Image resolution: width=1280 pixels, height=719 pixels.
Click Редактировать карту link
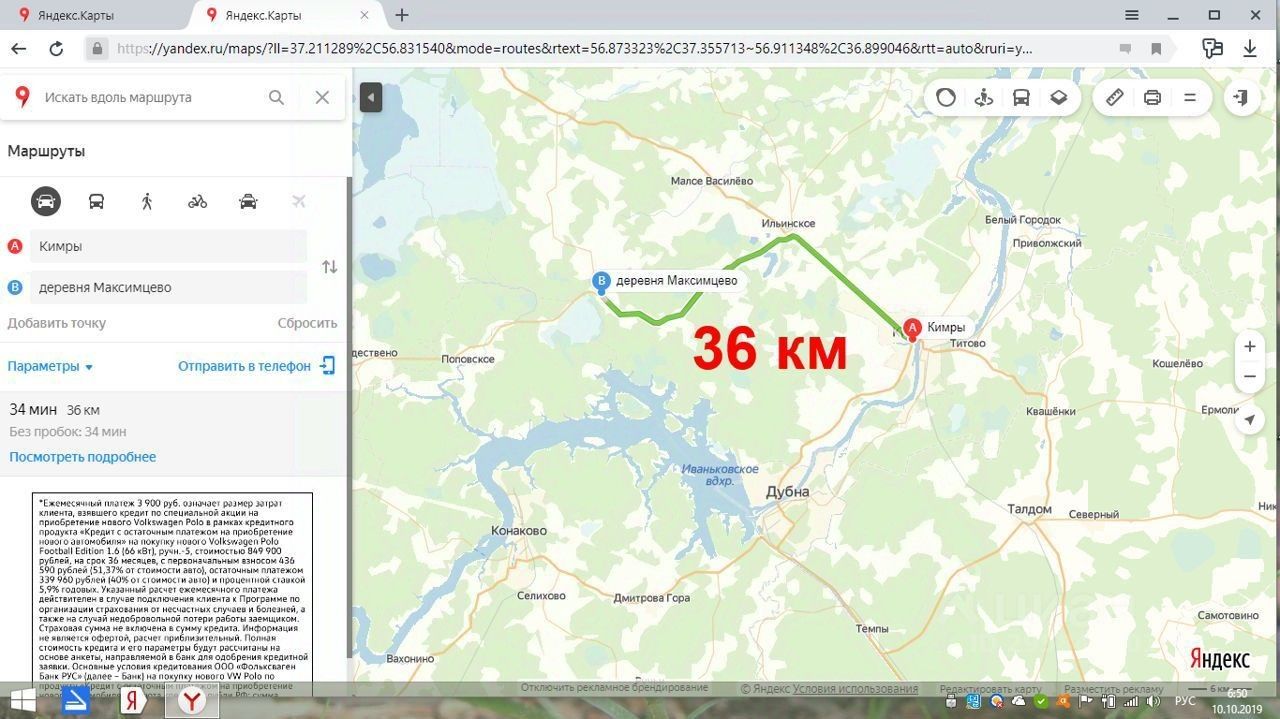(x=990, y=689)
